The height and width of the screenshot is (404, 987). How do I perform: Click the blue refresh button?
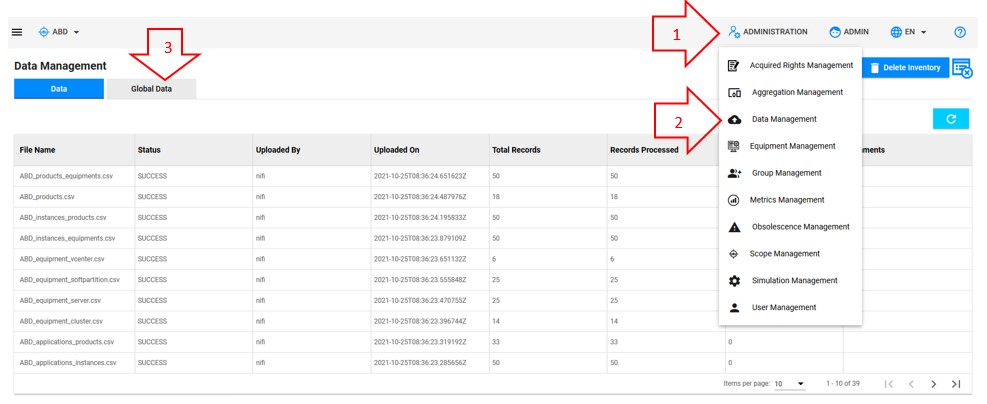(x=950, y=119)
